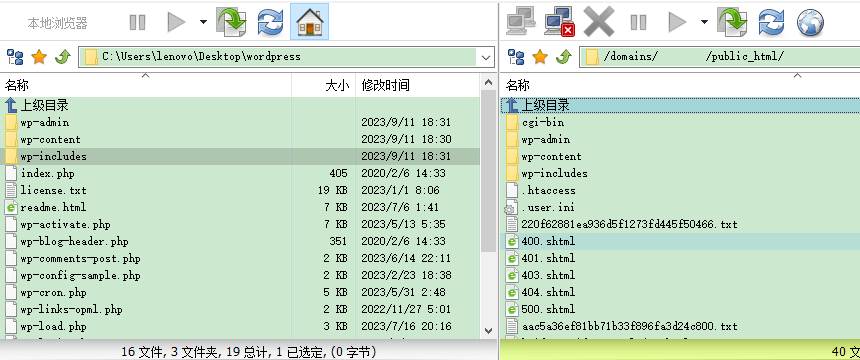Sort local files by 修改时间 column
The image size is (860, 360).
[x=418, y=85]
